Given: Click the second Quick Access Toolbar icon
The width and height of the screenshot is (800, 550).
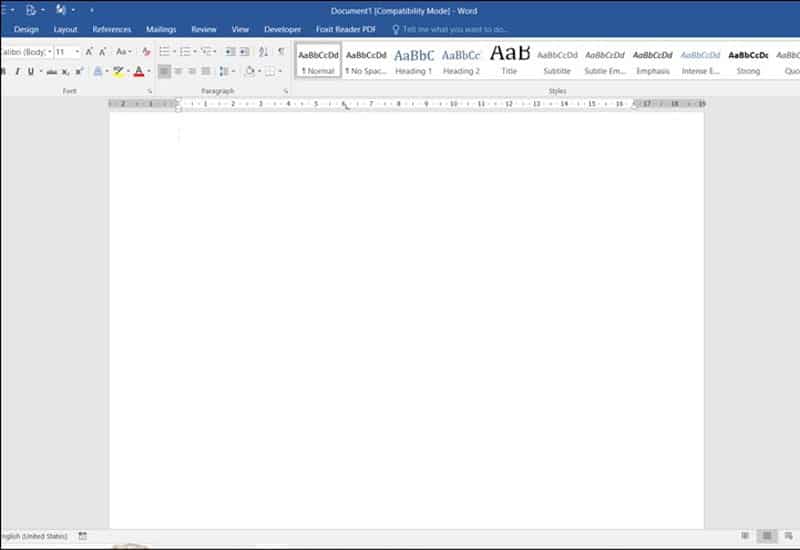Looking at the screenshot, I should [x=31, y=10].
